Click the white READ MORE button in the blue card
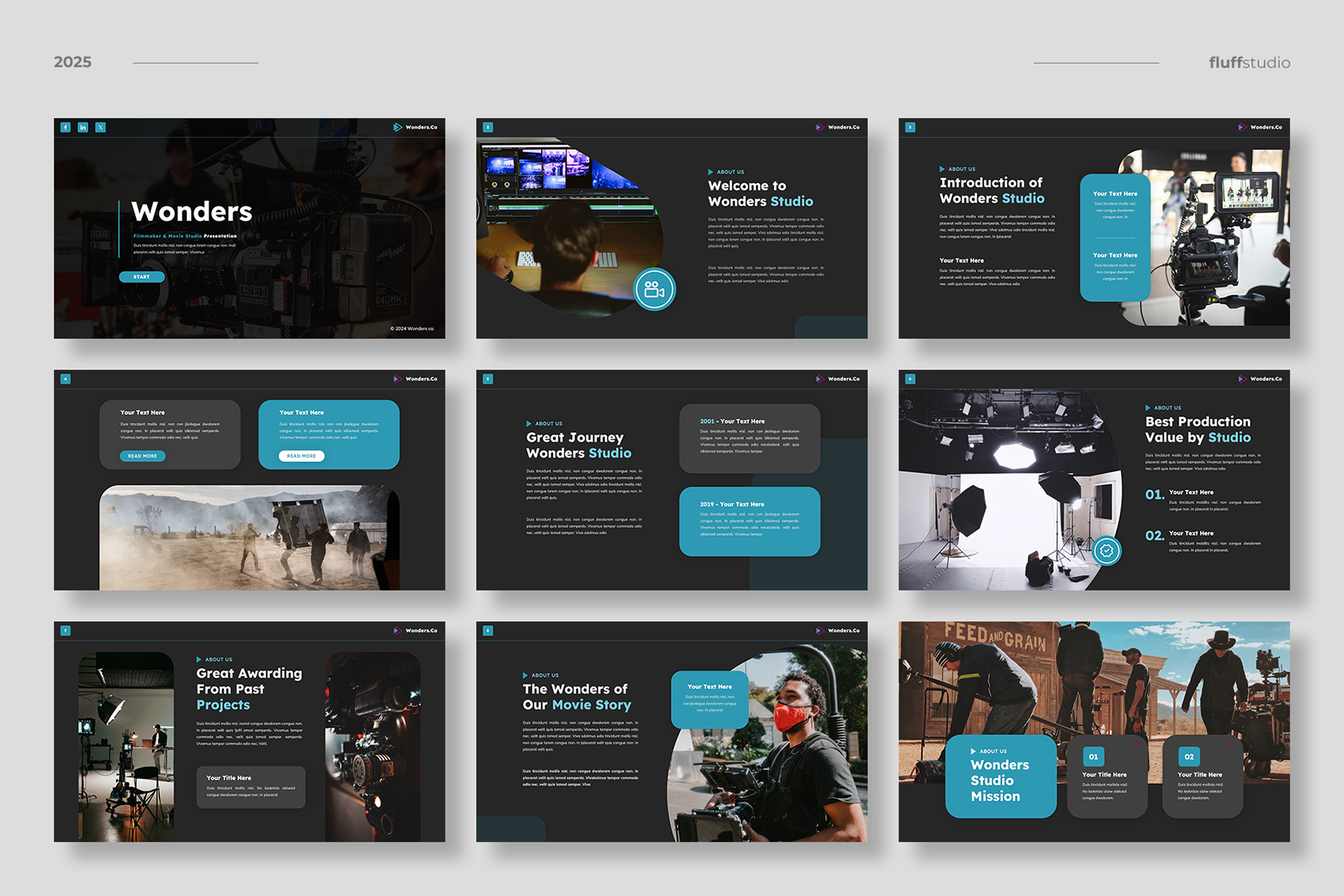The height and width of the screenshot is (896, 1344). [x=302, y=455]
